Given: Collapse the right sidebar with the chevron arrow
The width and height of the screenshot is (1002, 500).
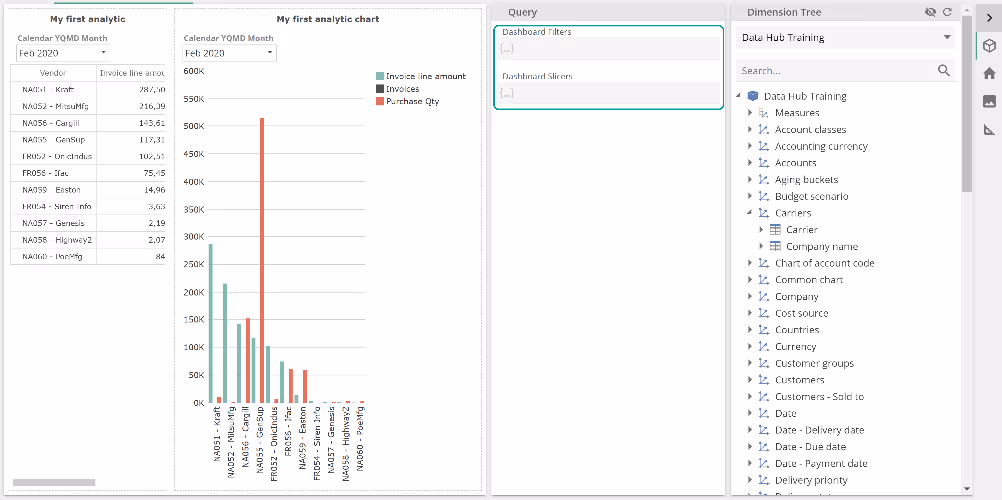Looking at the screenshot, I should click(989, 16).
